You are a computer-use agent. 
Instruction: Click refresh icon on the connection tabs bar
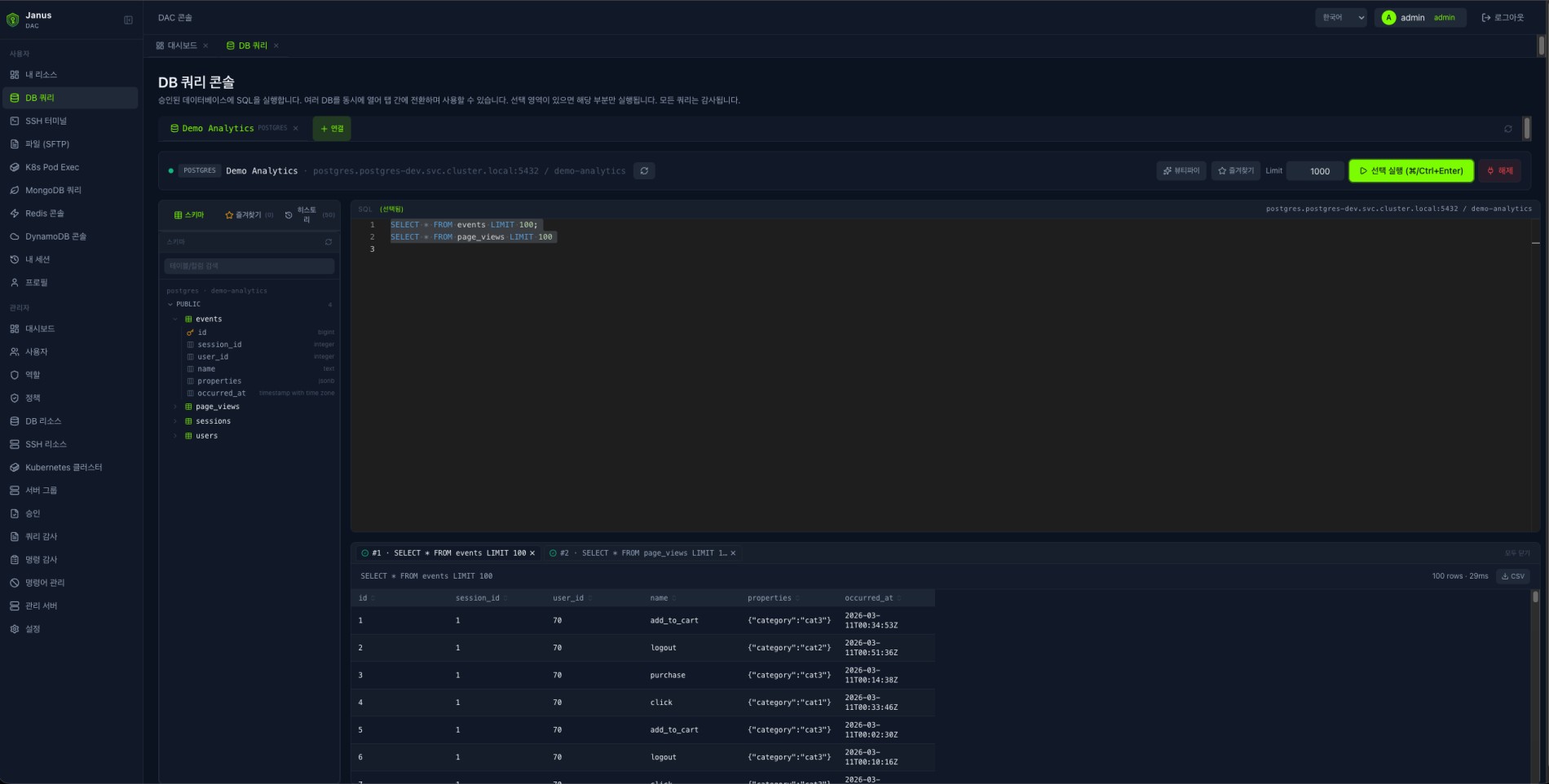point(1507,129)
